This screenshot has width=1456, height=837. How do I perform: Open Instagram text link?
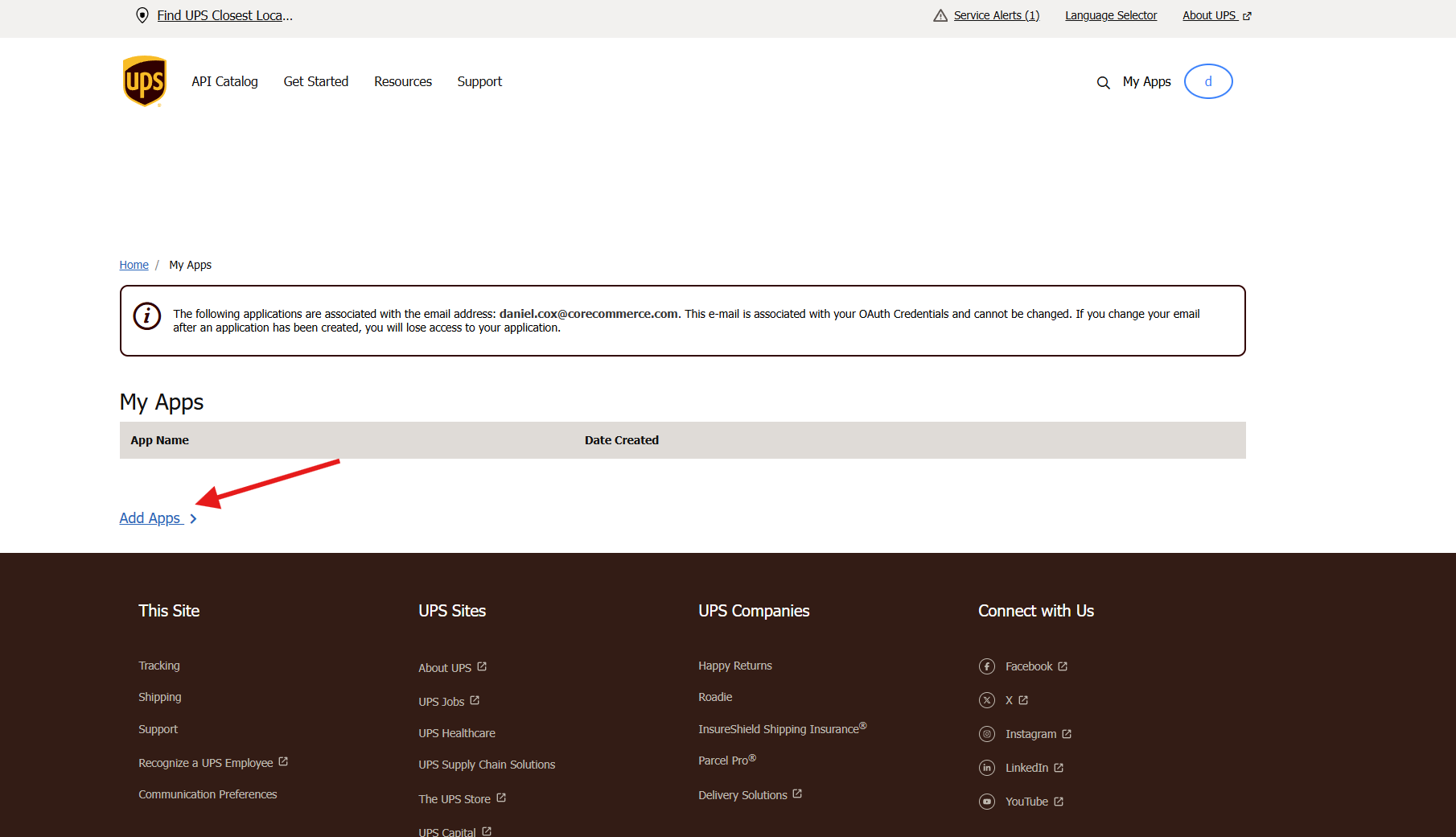[1031, 734]
